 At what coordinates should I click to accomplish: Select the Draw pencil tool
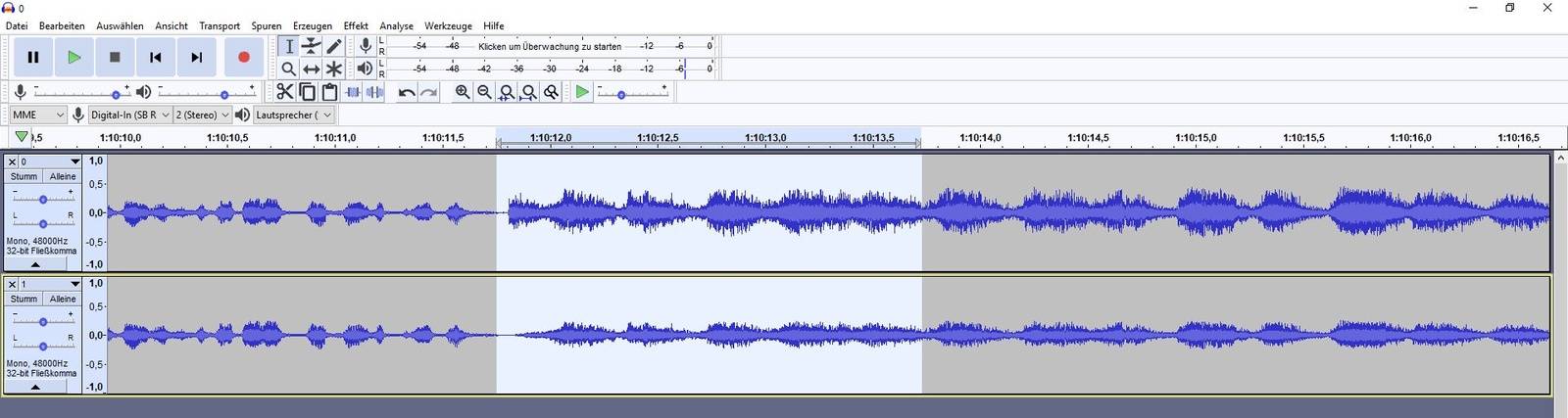point(334,46)
